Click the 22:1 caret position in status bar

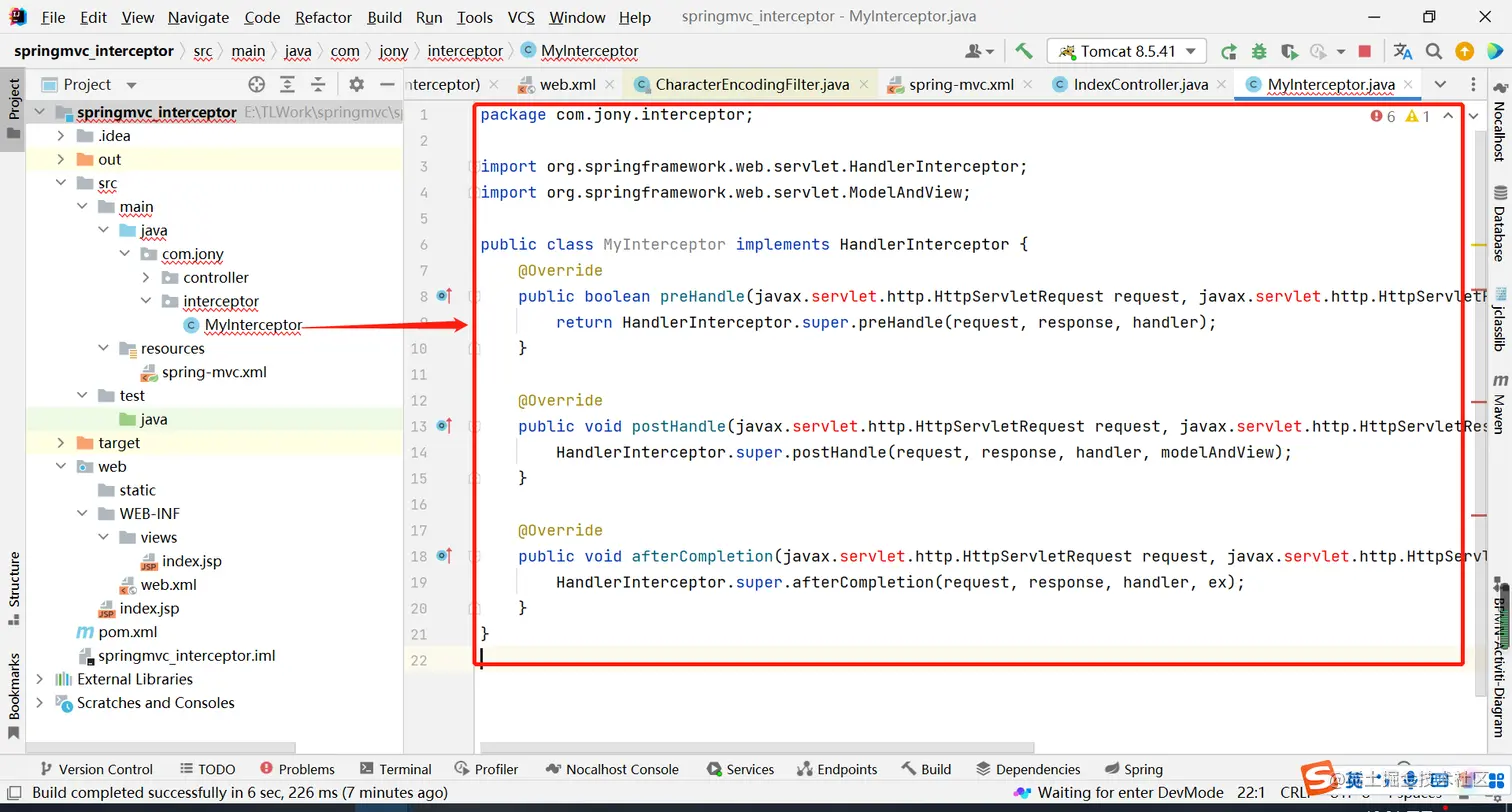[1251, 792]
